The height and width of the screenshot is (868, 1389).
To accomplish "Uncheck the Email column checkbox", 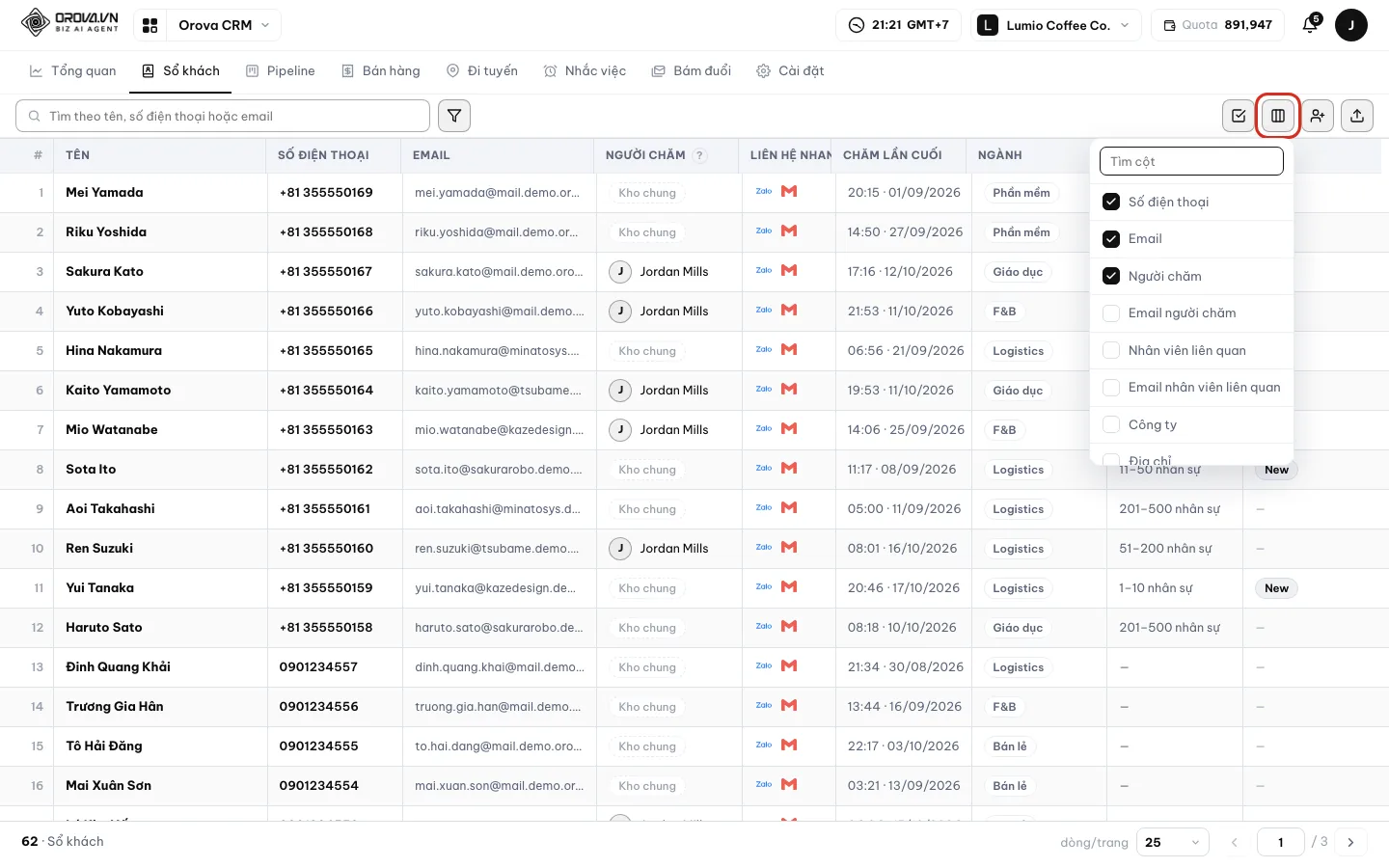I will tap(1111, 239).
